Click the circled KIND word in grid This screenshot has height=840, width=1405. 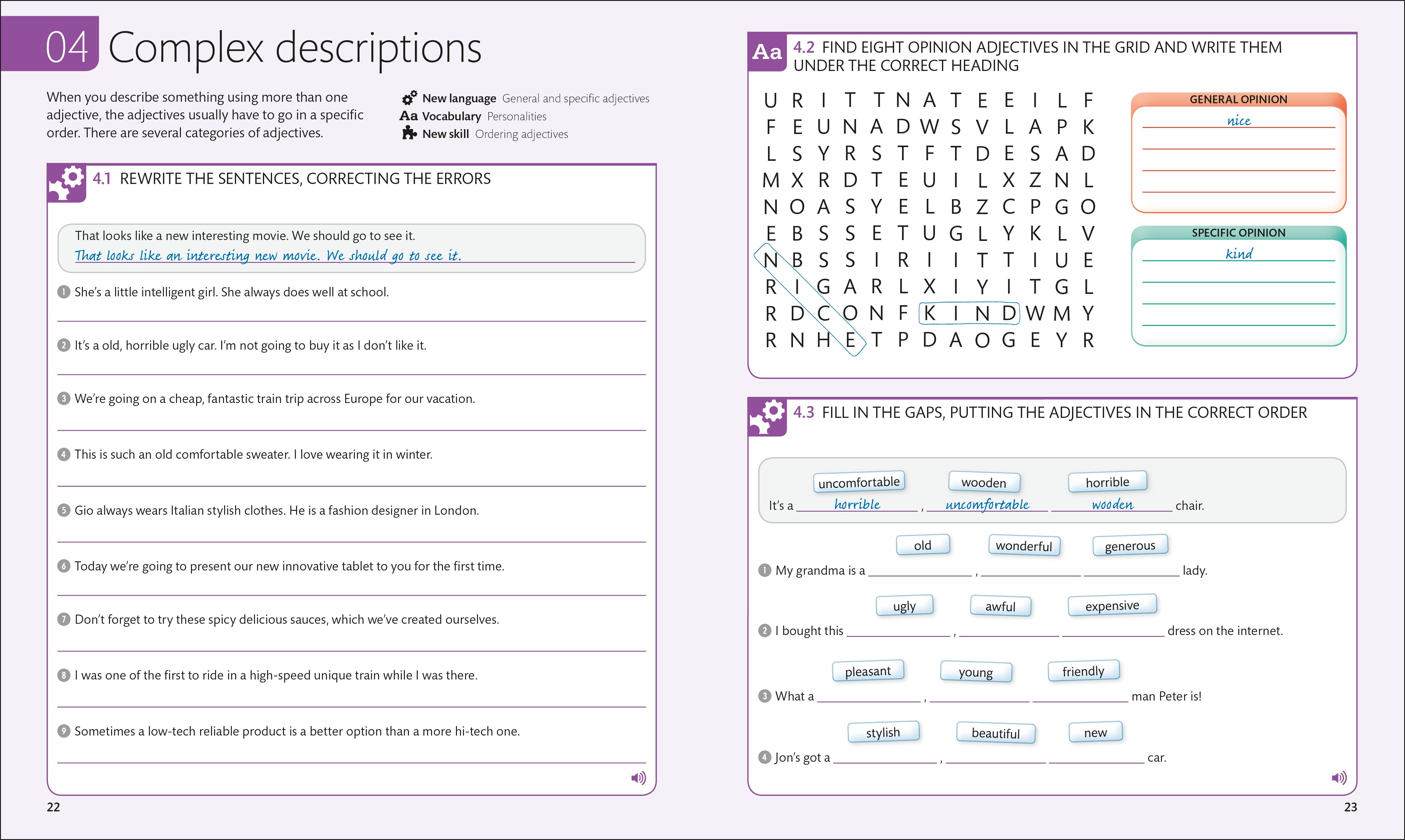click(x=968, y=313)
